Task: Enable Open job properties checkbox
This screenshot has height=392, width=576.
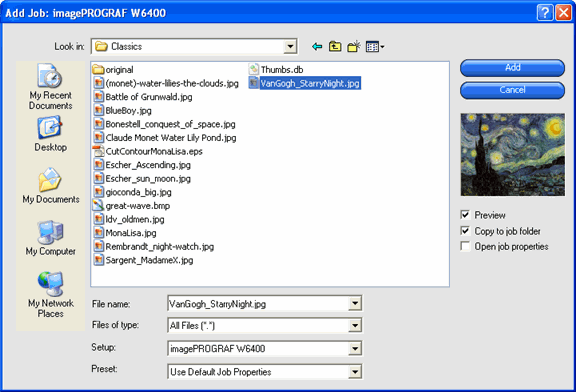Action: [x=465, y=246]
